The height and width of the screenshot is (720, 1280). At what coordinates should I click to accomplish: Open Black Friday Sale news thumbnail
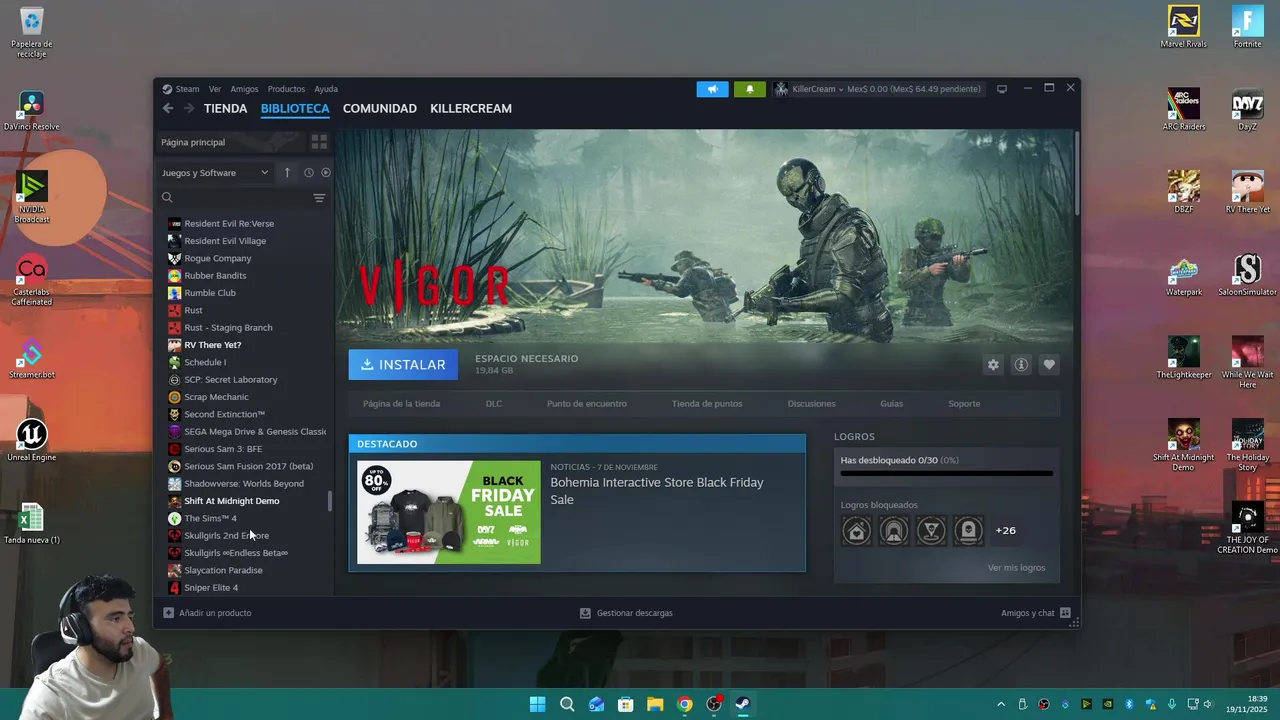pos(449,512)
